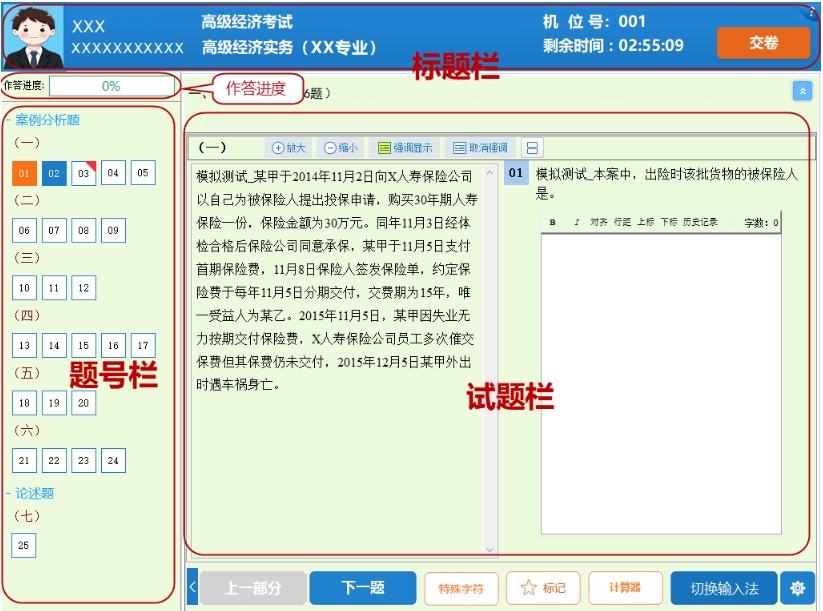
Task: Go to question 20
Action: [x=83, y=403]
